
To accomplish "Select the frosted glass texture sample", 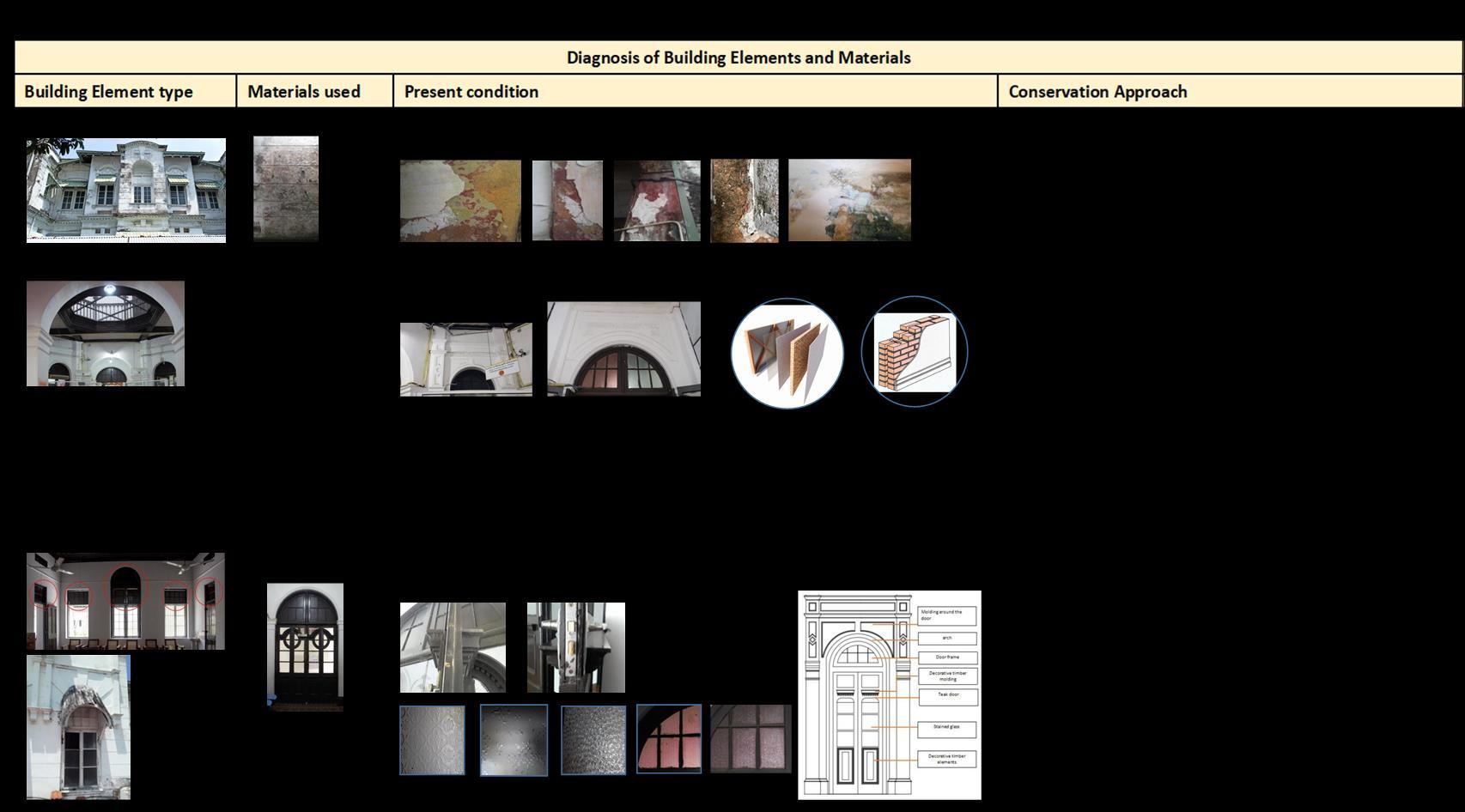I will point(514,740).
